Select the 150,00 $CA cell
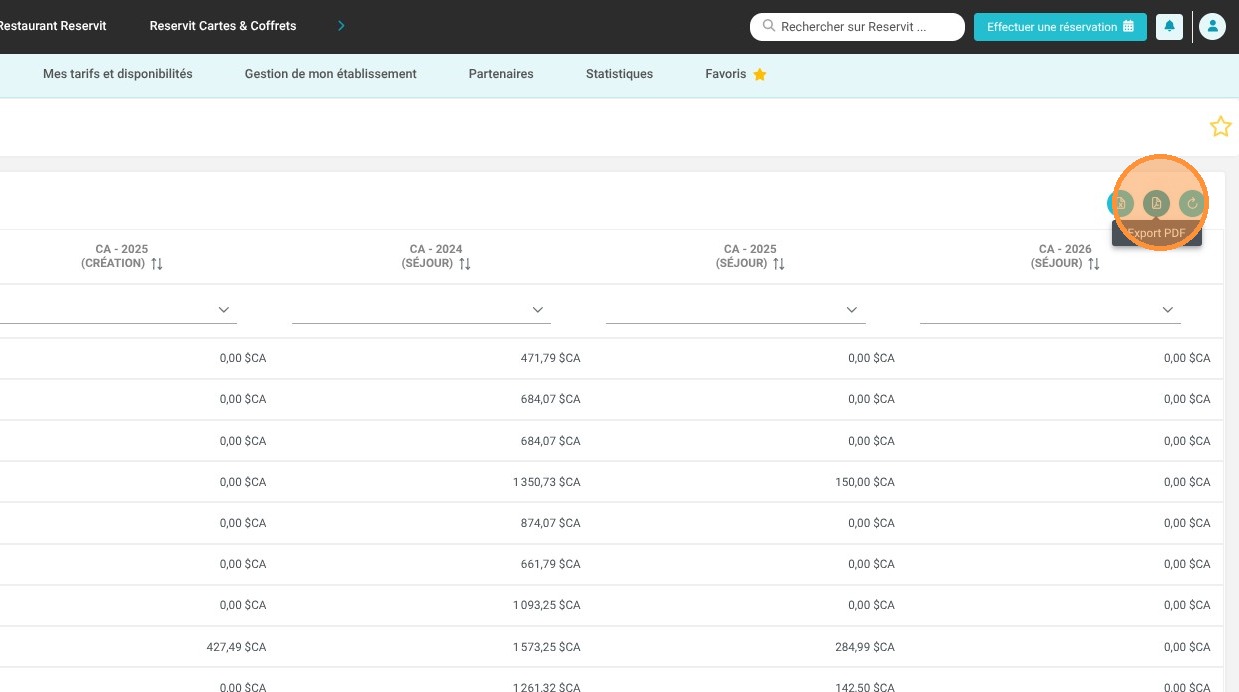 click(864, 482)
